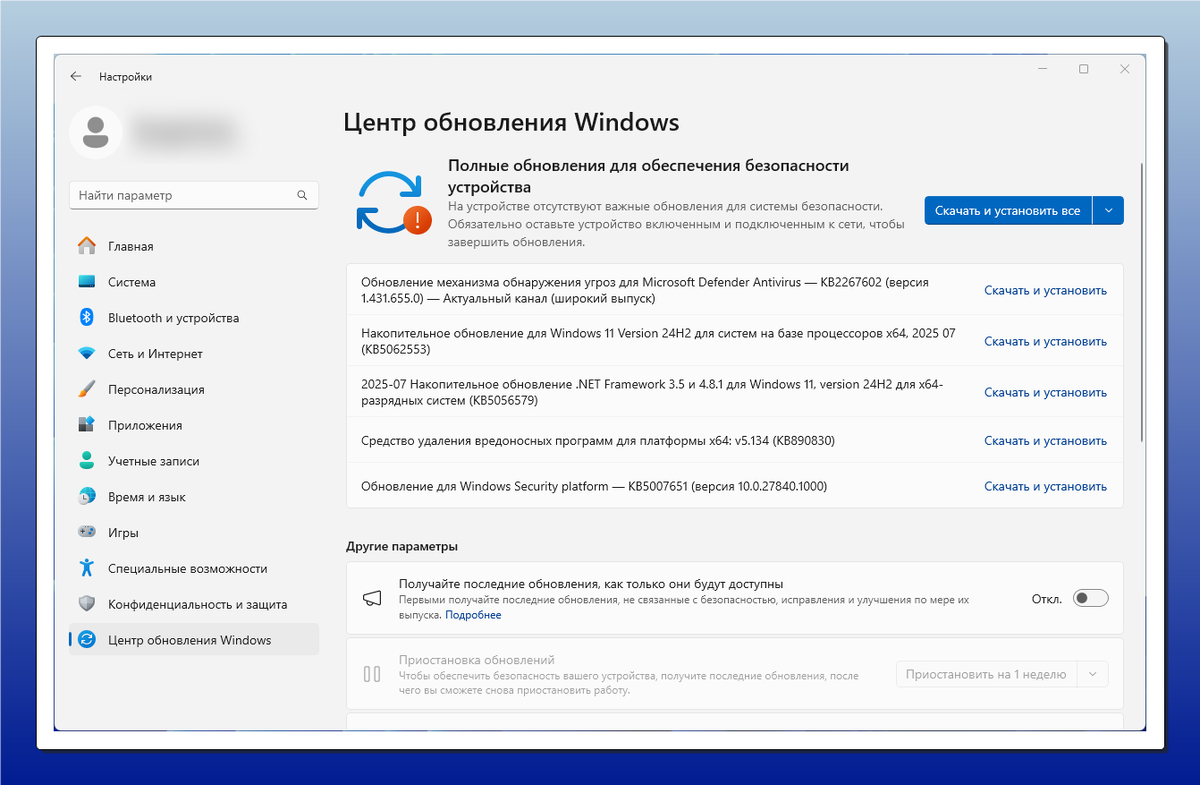1200x785 pixels.
Task: Select Сеть и Интернет section
Action: 194,354
